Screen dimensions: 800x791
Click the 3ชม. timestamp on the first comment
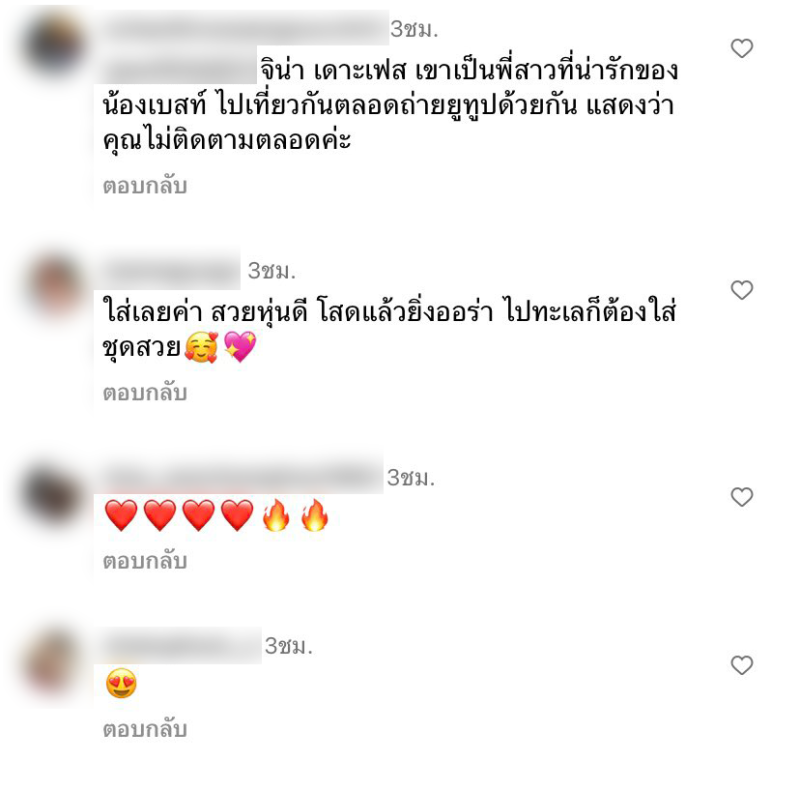coord(414,29)
